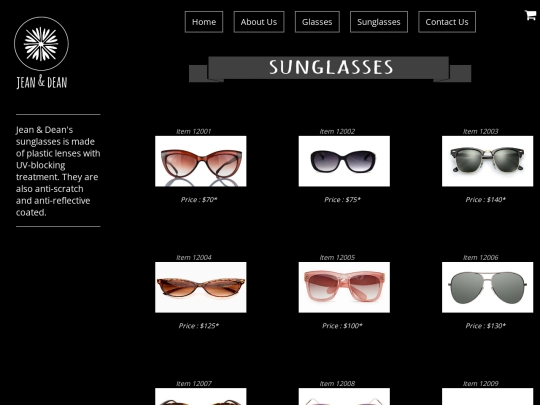Click the Jean & Dean brand name text
This screenshot has width=540, height=405.
[42, 82]
